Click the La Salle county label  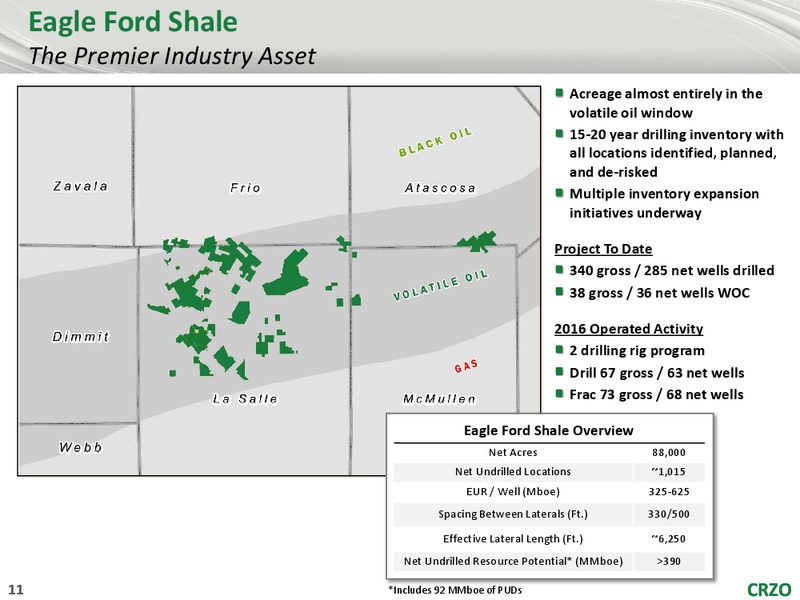click(245, 398)
